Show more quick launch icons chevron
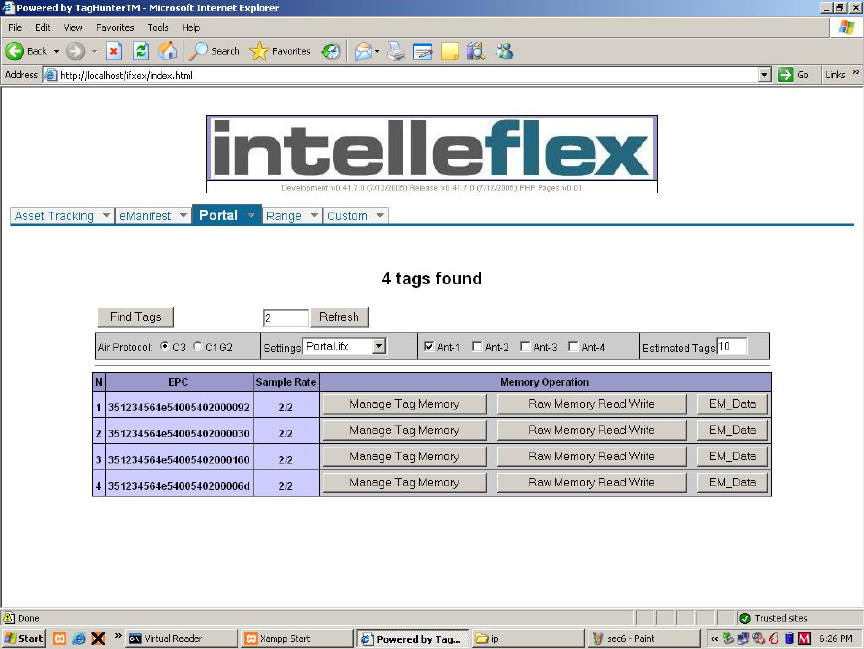This screenshot has height=649, width=864. 118,636
